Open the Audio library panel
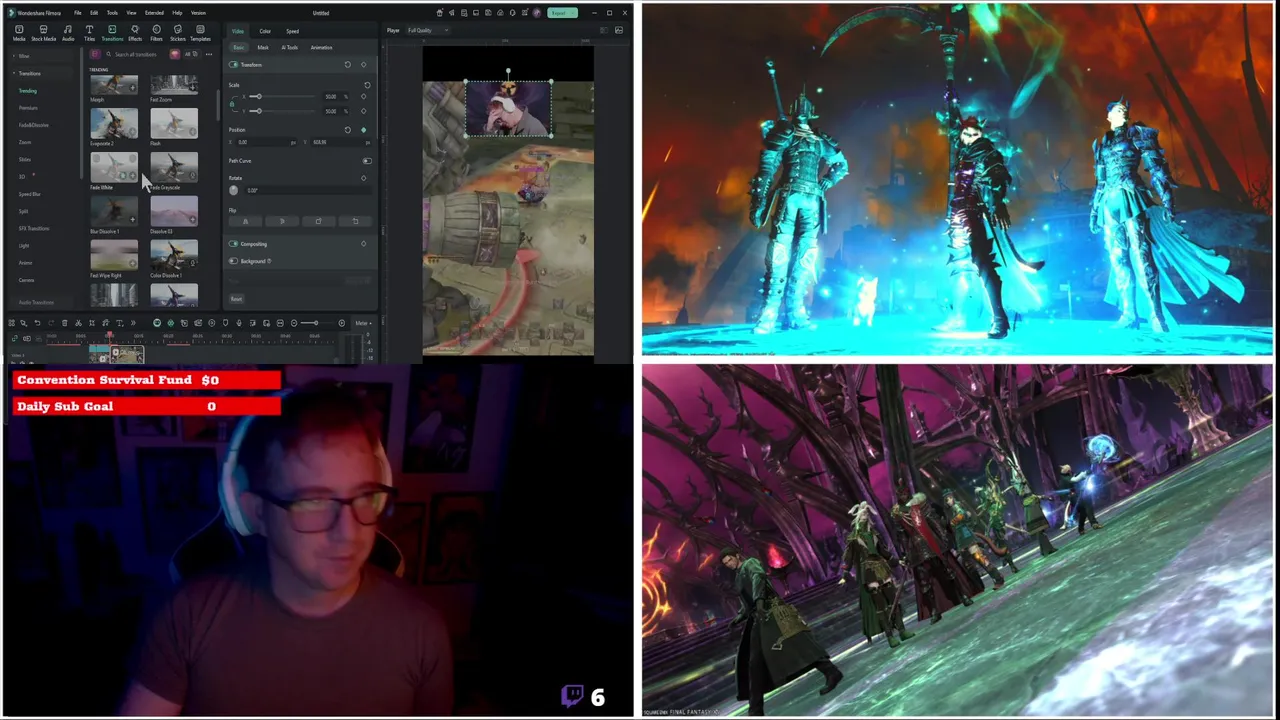The image size is (1280, 720). click(68, 33)
